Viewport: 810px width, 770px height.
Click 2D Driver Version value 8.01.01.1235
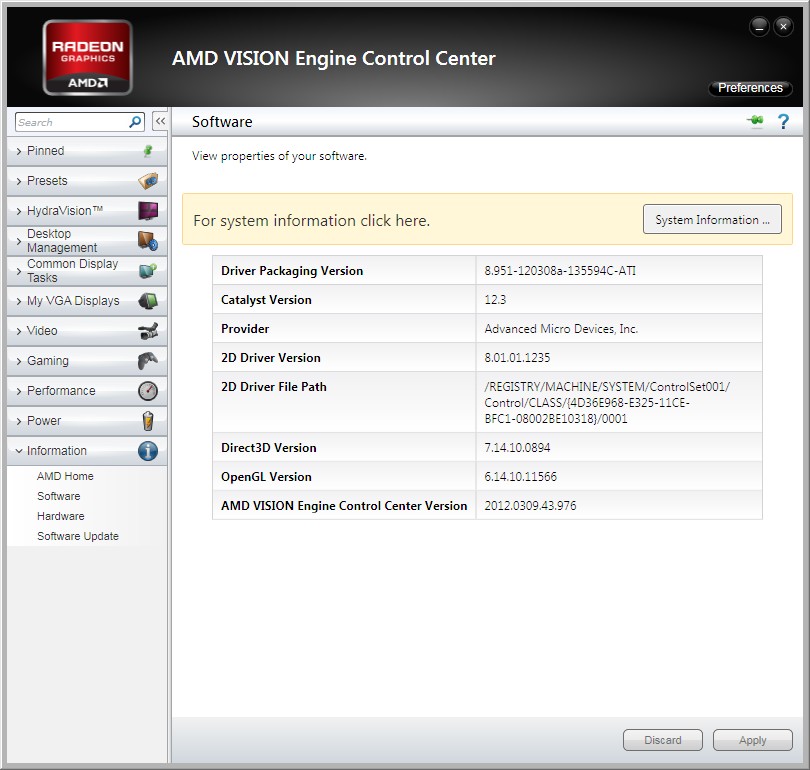pyautogui.click(x=517, y=357)
